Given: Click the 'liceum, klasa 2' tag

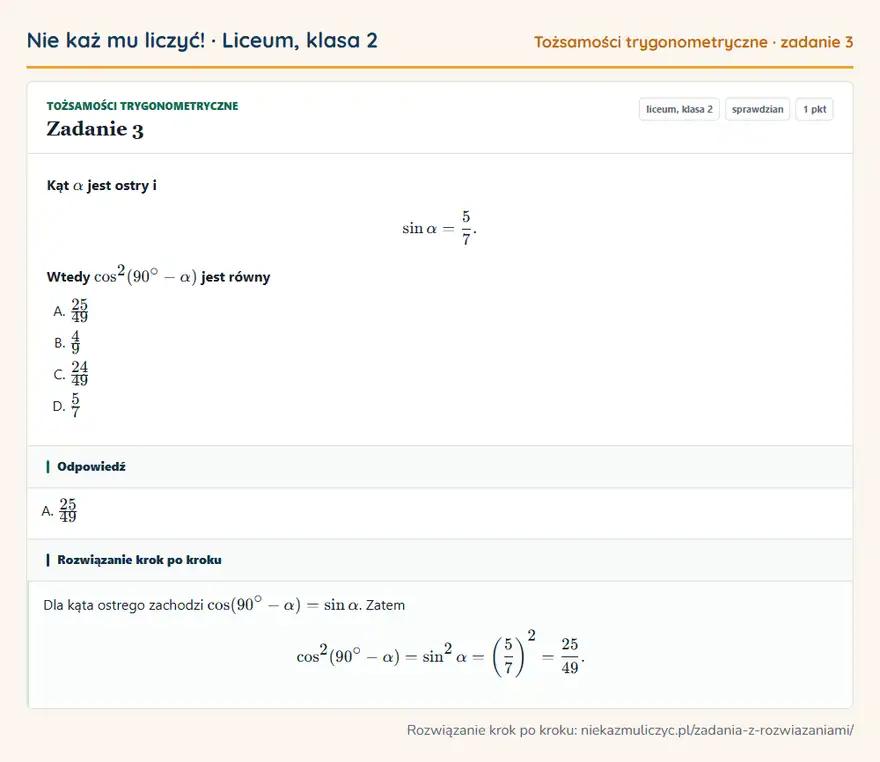Looking at the screenshot, I should (x=679, y=109).
